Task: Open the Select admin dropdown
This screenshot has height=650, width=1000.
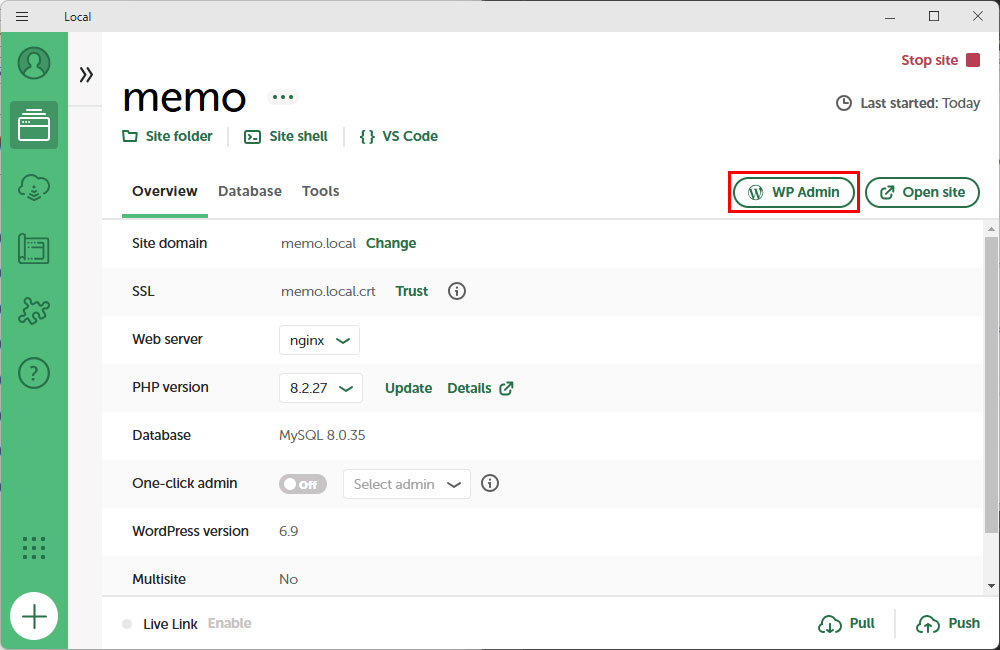Action: point(406,484)
